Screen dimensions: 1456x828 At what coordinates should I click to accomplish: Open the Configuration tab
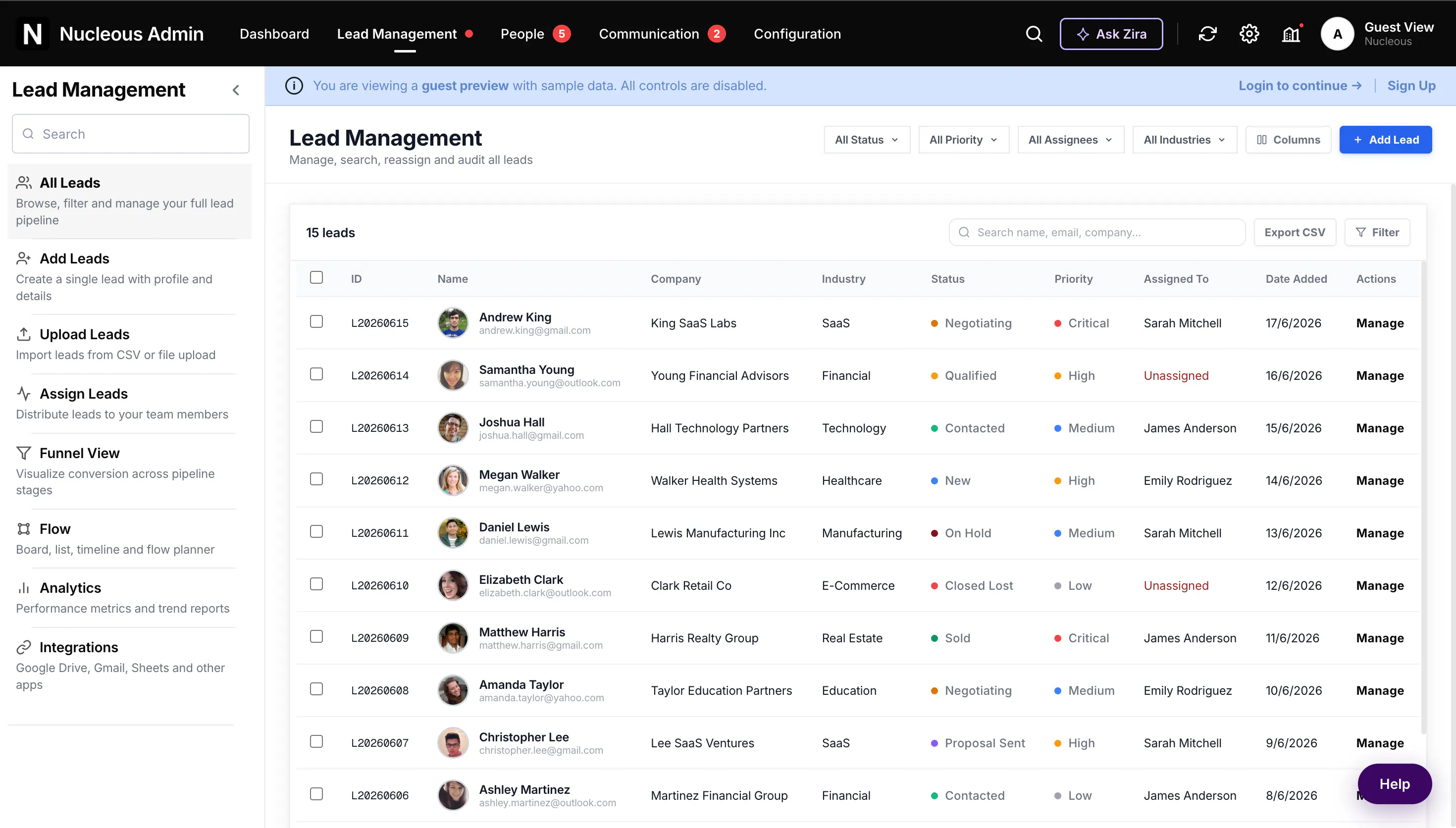pos(797,34)
